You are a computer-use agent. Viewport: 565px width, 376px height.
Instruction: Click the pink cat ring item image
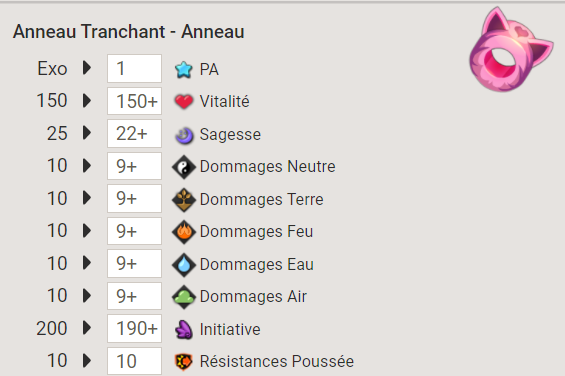point(511,50)
